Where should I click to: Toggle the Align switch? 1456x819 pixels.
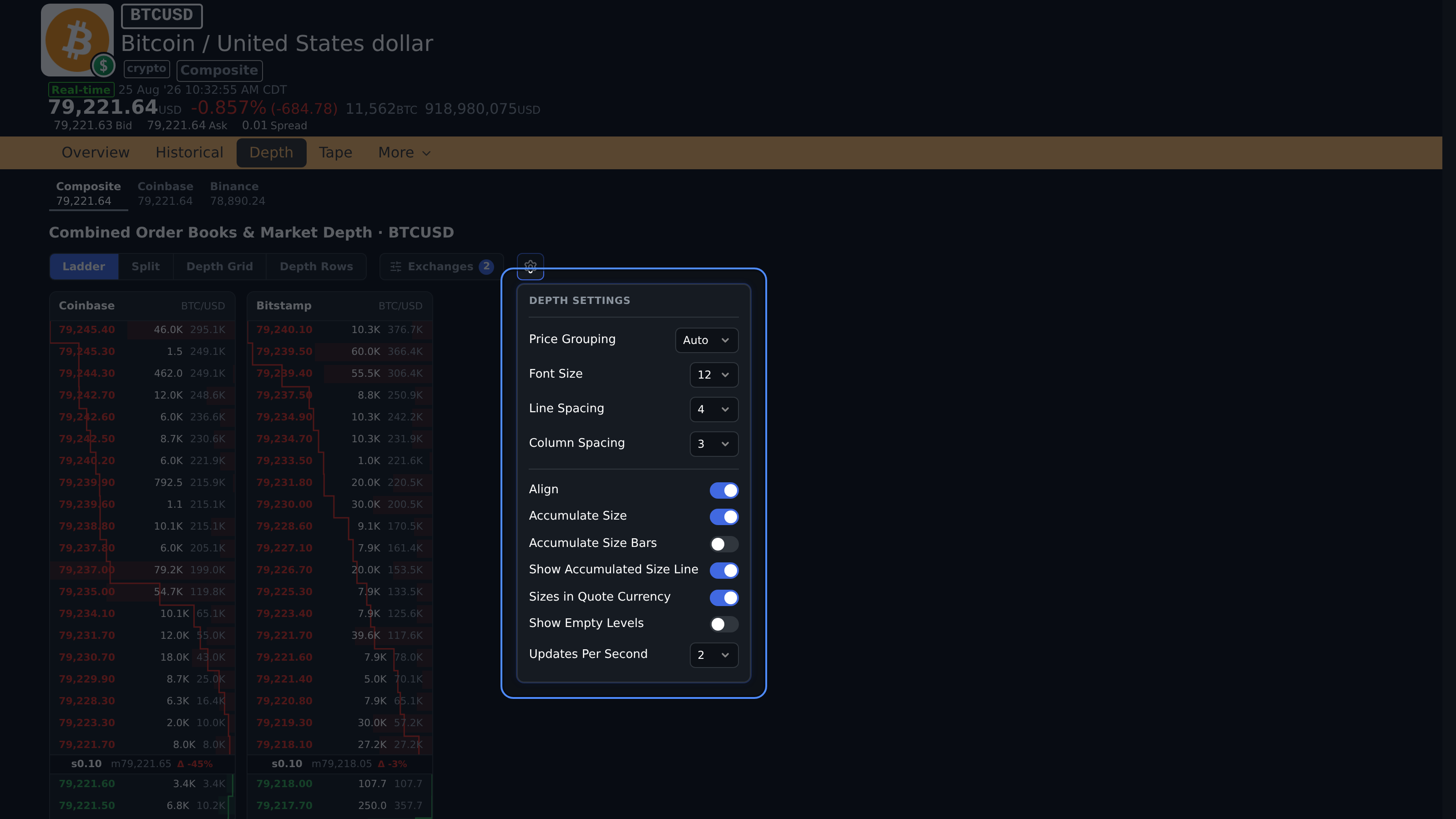724,490
